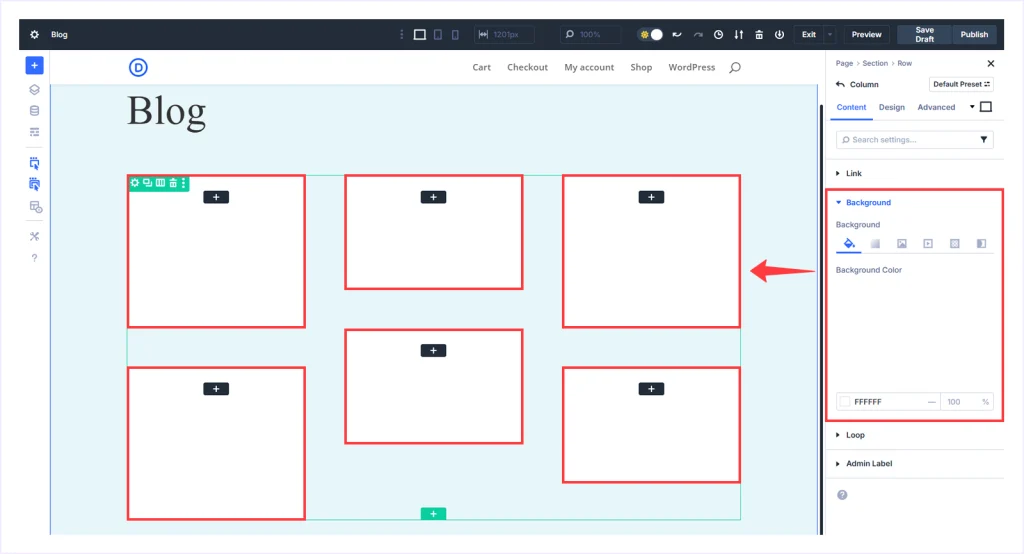
Task: Open editing history clock icon
Action: [x=718, y=35]
